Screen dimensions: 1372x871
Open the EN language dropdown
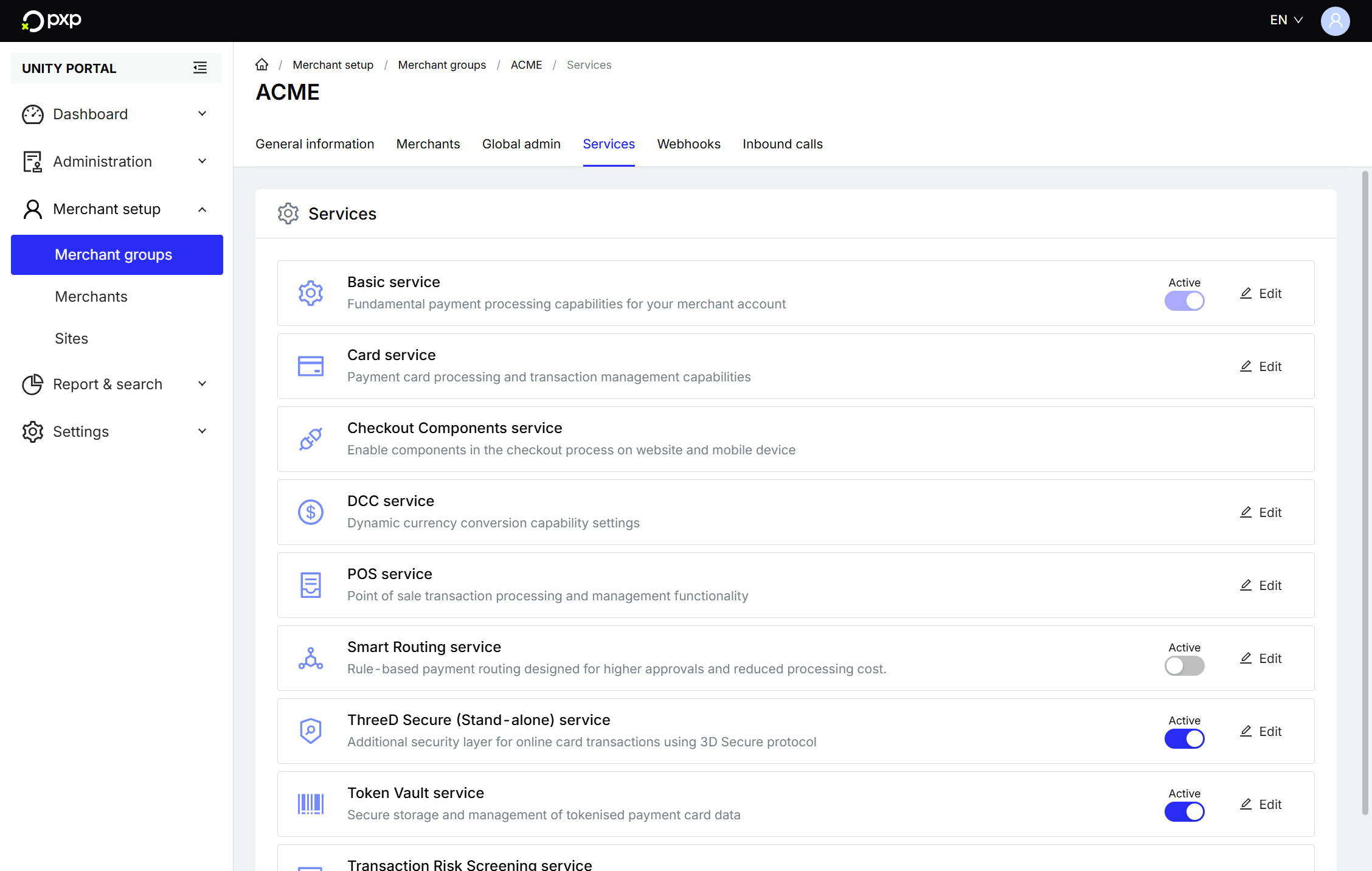(x=1286, y=20)
